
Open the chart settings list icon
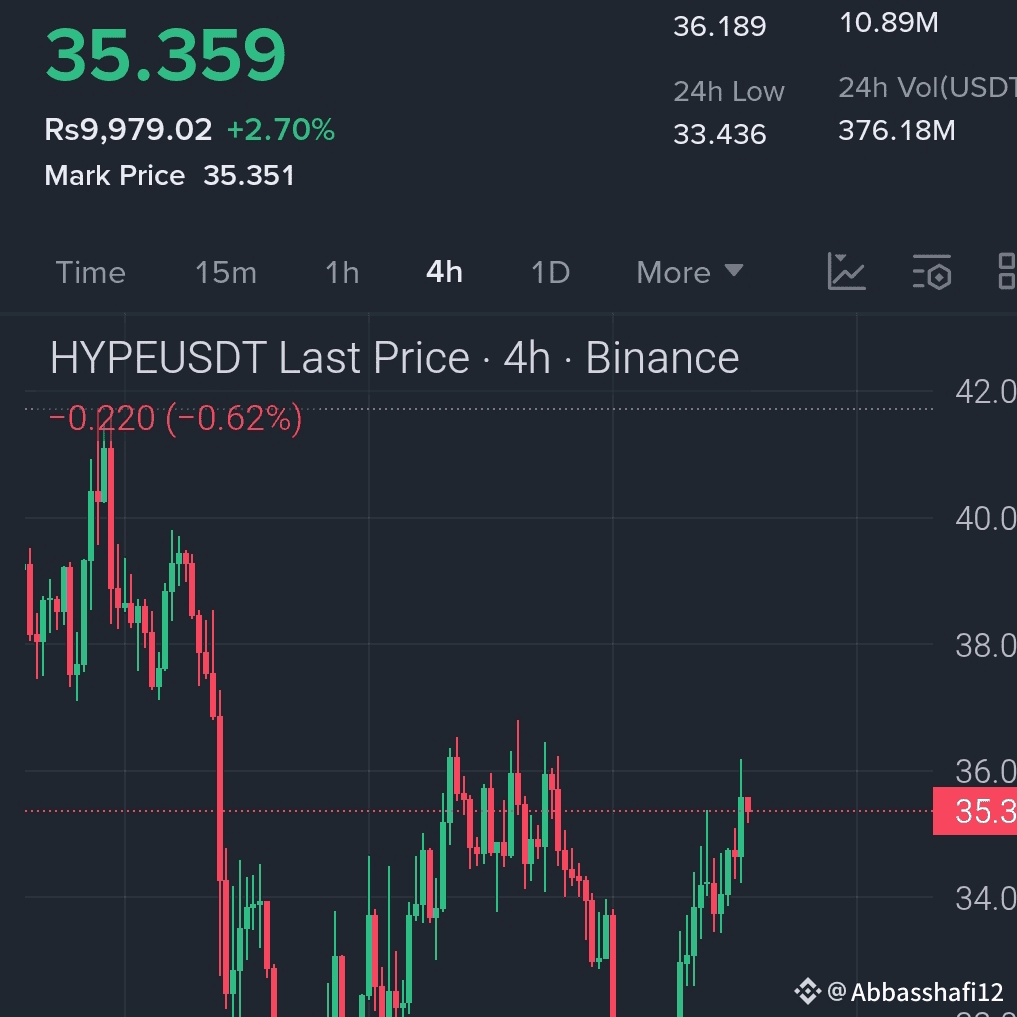(x=931, y=272)
